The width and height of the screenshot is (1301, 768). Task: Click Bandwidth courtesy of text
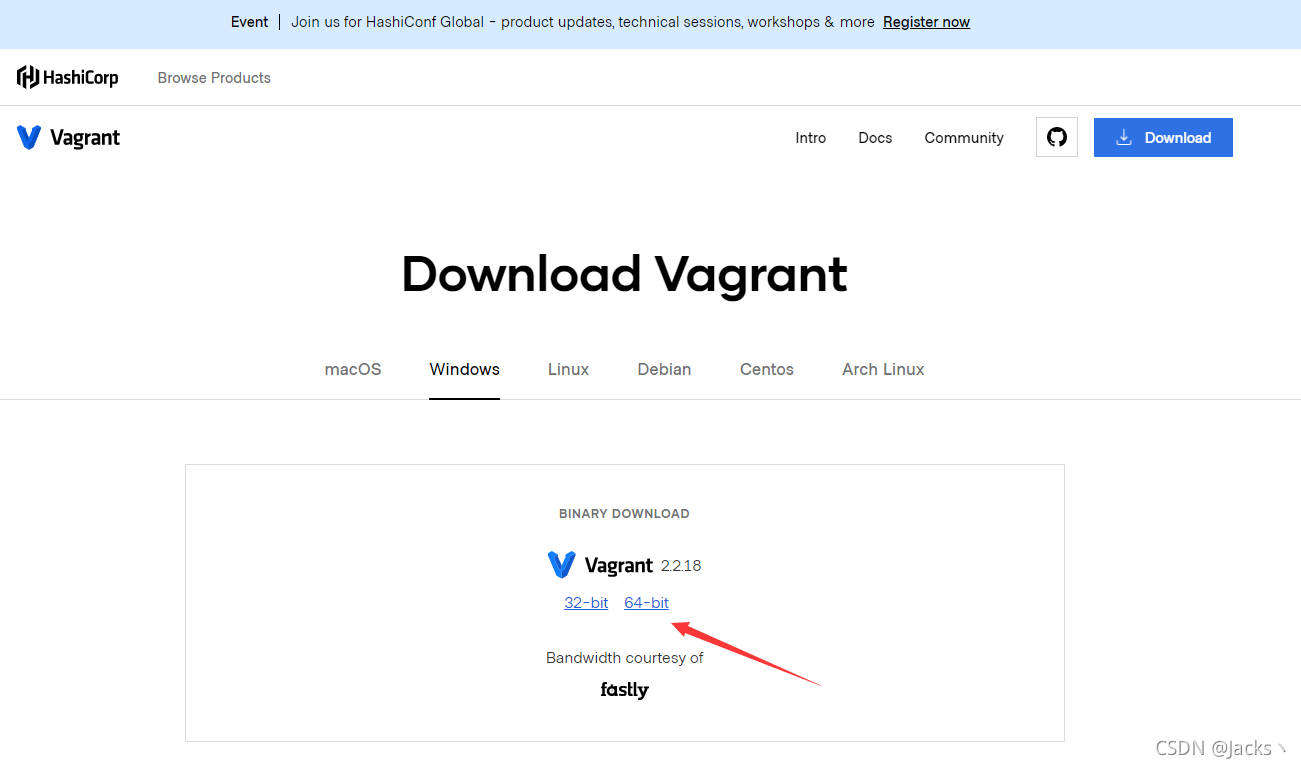624,658
